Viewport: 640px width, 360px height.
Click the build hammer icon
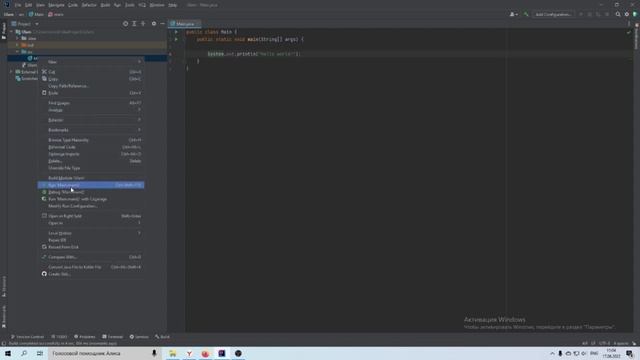coord(526,14)
